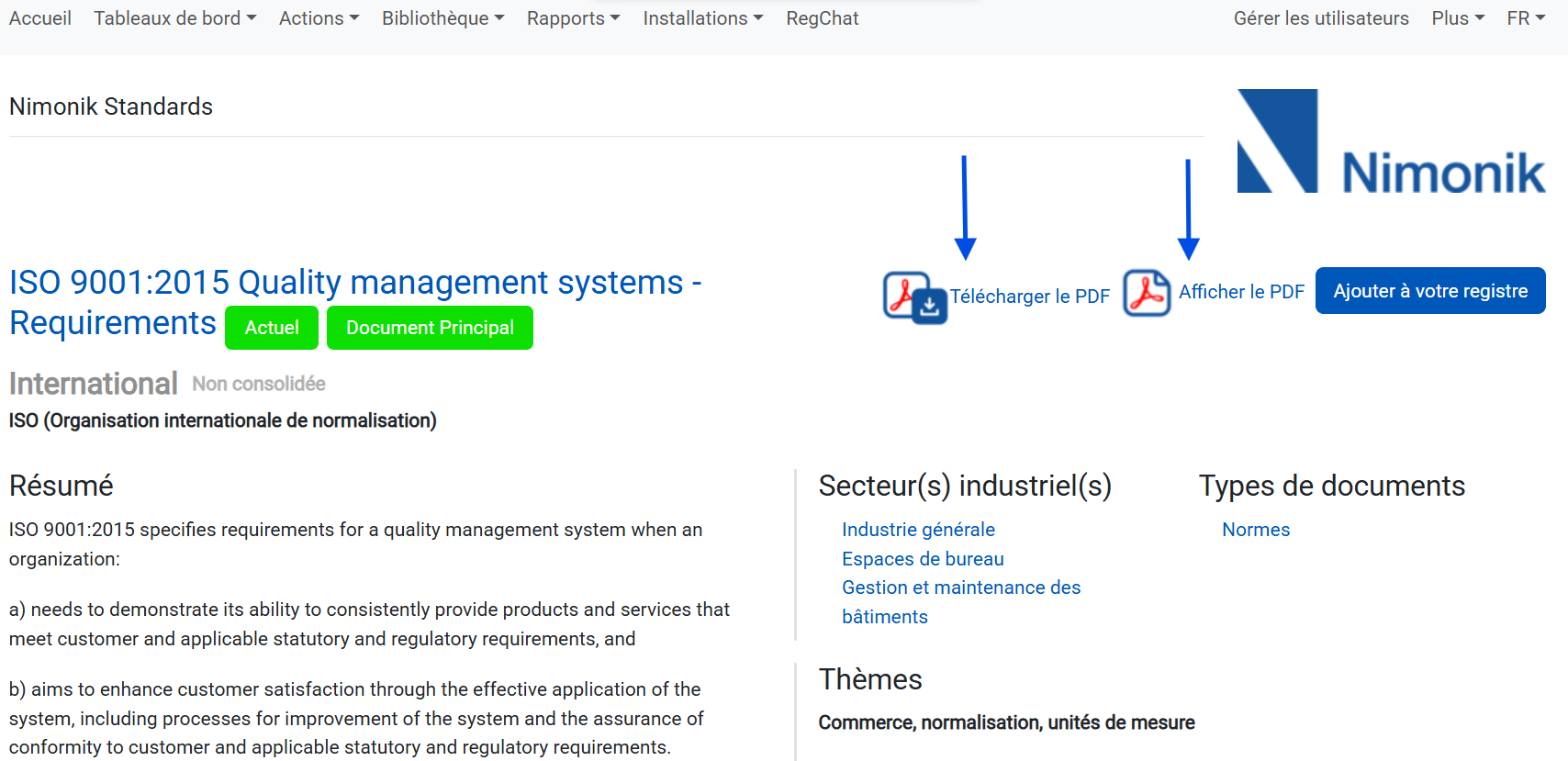1568x761 pixels.
Task: Click the Commerce, normalisation, unités de mesure theme
Action: coord(1006,722)
